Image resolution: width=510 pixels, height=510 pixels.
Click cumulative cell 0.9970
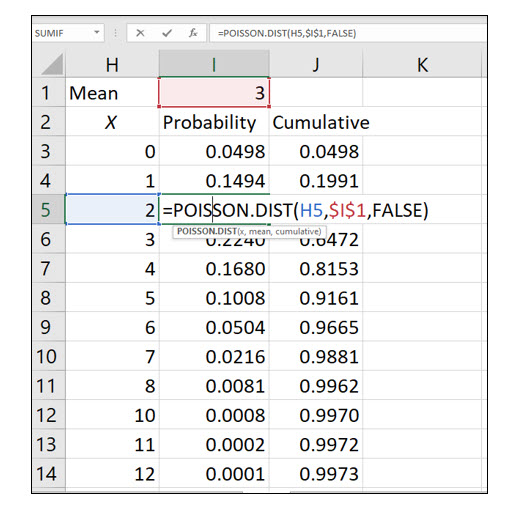[316, 415]
